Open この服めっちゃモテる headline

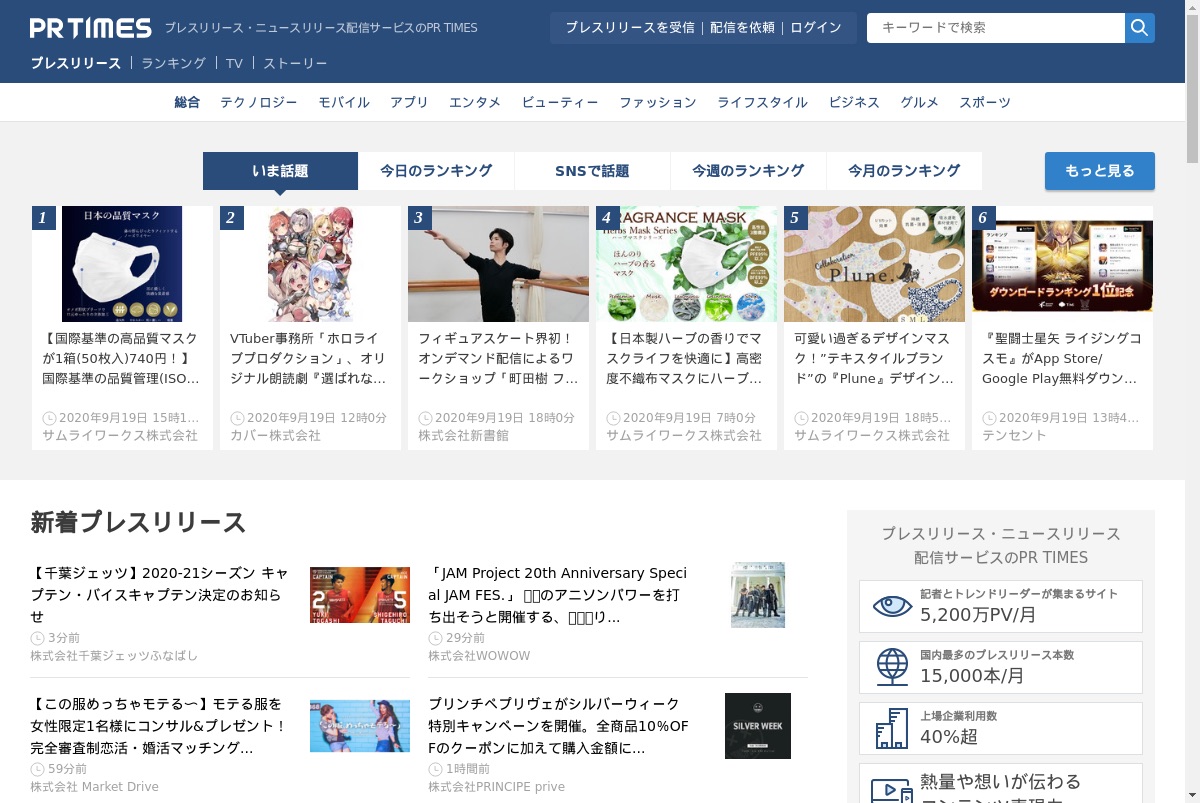pyautogui.click(x=160, y=726)
